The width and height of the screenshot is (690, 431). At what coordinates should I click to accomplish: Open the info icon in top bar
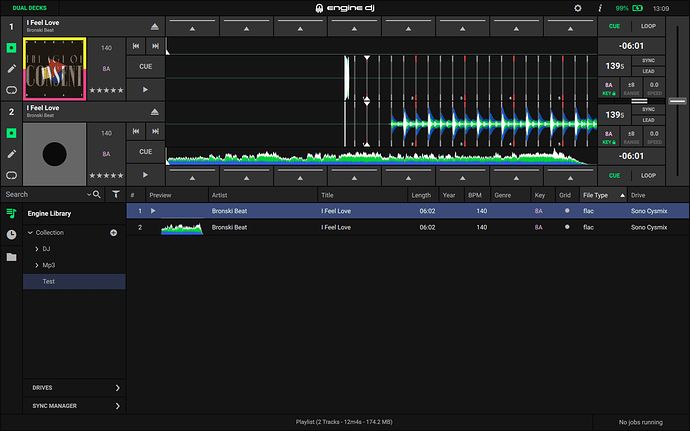[600, 8]
